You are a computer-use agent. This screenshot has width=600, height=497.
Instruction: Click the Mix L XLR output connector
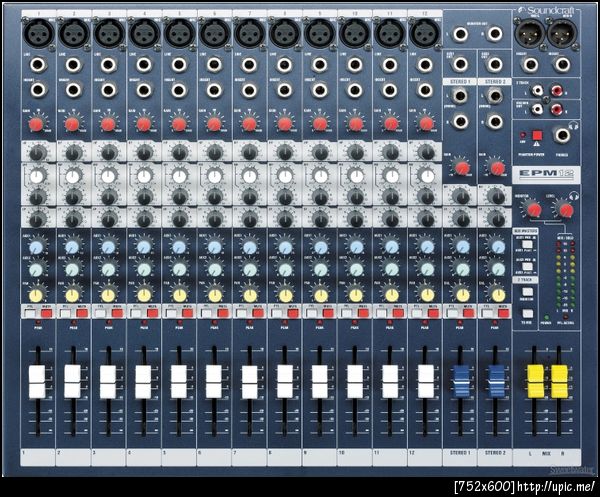[530, 34]
